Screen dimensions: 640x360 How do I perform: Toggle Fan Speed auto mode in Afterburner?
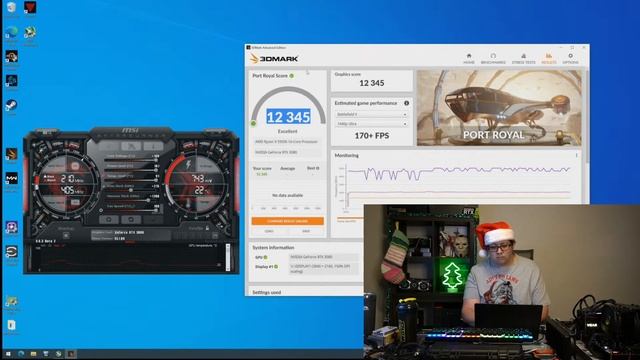(x=101, y=210)
